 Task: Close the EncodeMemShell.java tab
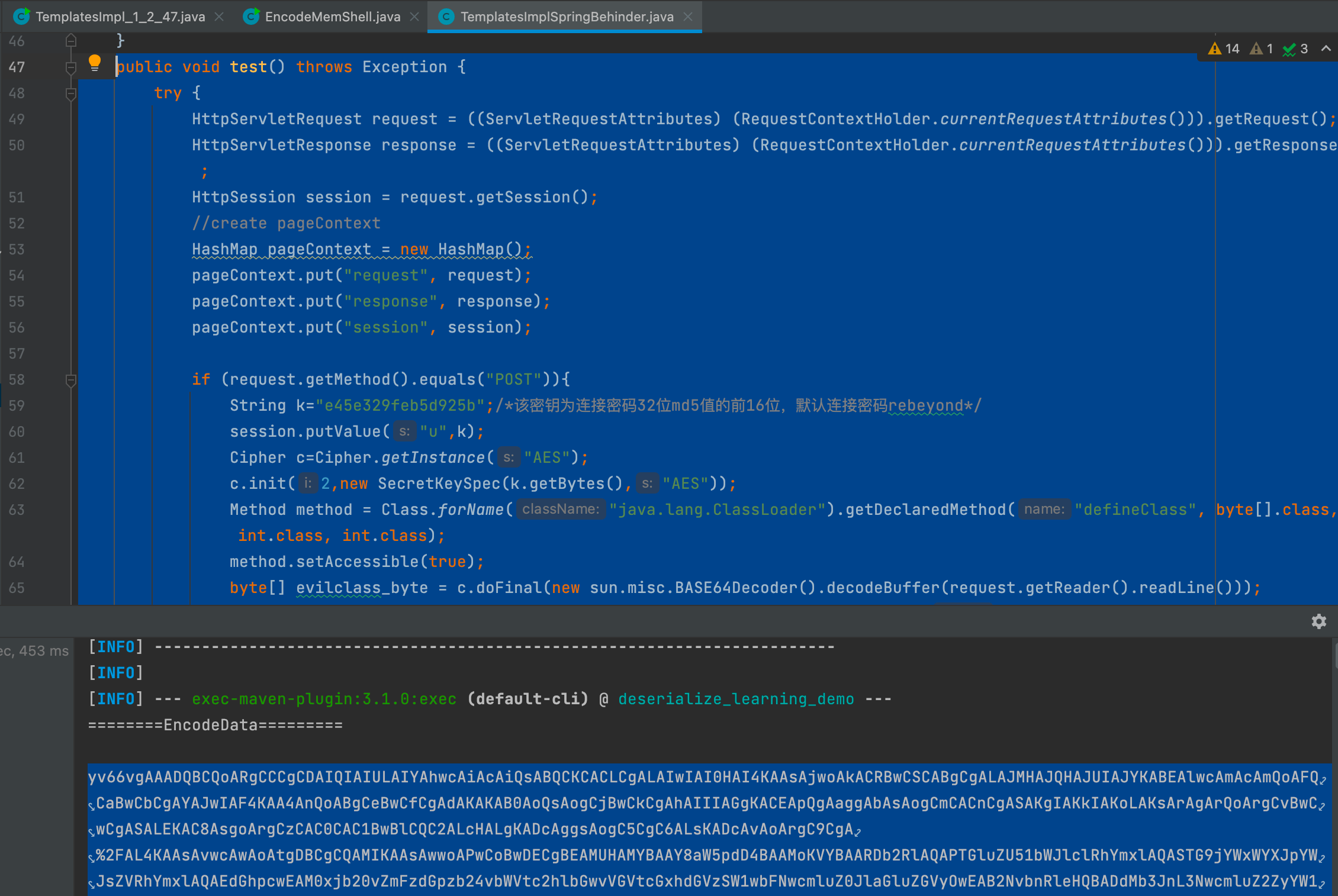(x=414, y=17)
